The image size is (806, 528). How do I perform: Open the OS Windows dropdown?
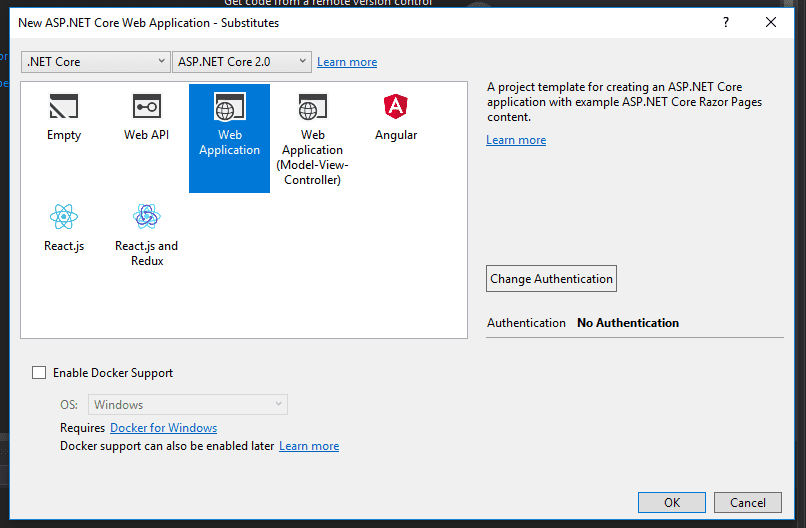point(188,405)
